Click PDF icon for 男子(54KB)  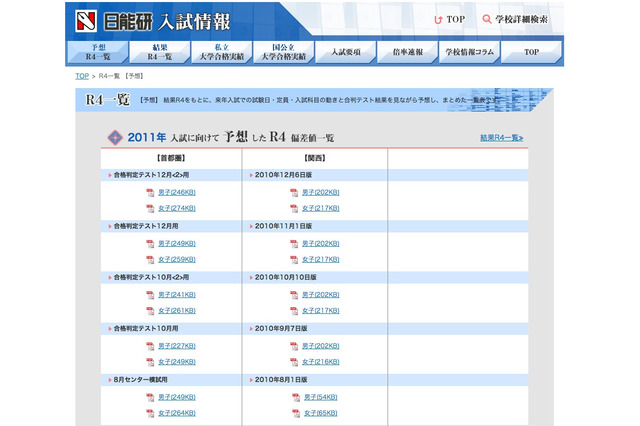(x=296, y=397)
